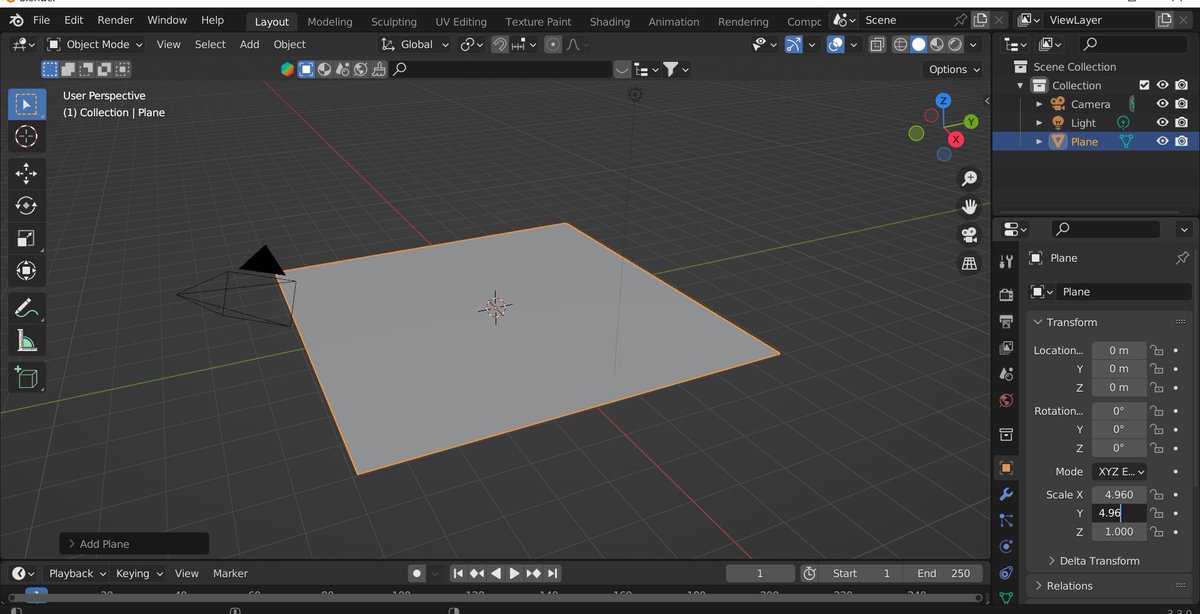
Task: Select the Rotate tool
Action: 27,206
